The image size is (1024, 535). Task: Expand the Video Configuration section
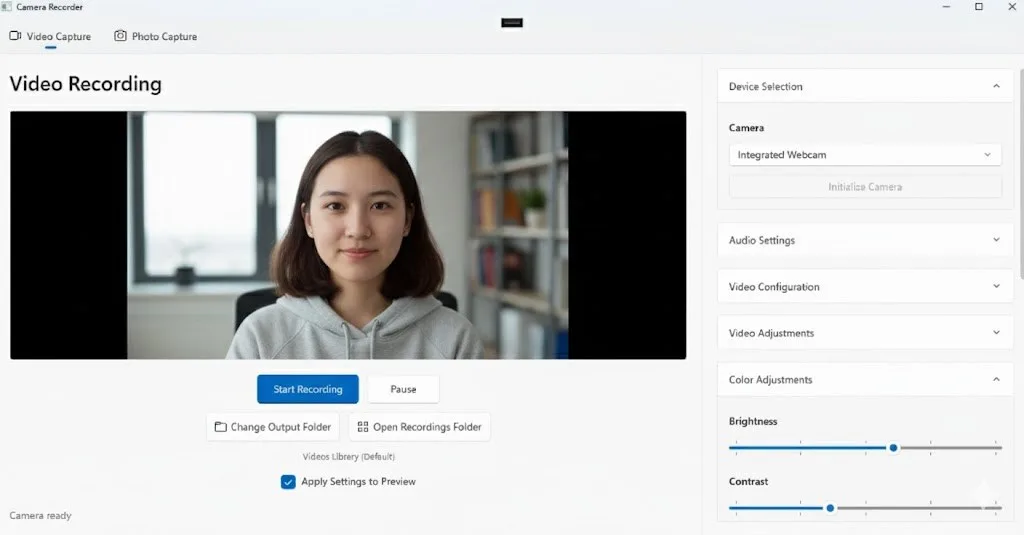(865, 287)
